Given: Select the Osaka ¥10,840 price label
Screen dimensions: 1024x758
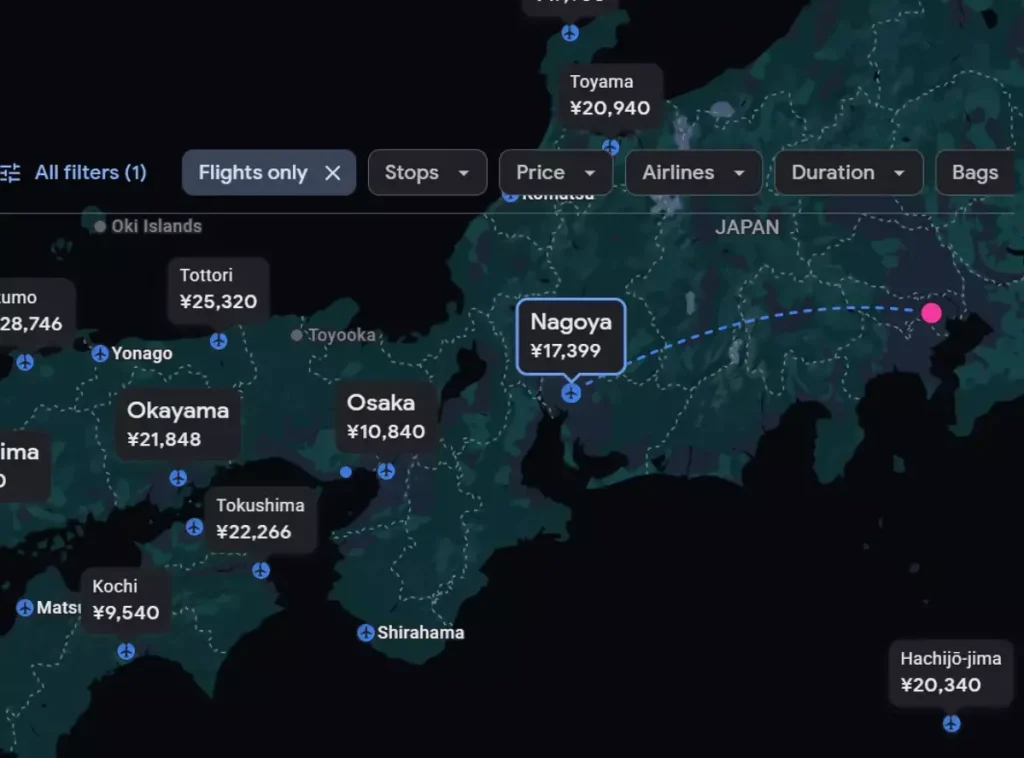Looking at the screenshot, I should [386, 417].
